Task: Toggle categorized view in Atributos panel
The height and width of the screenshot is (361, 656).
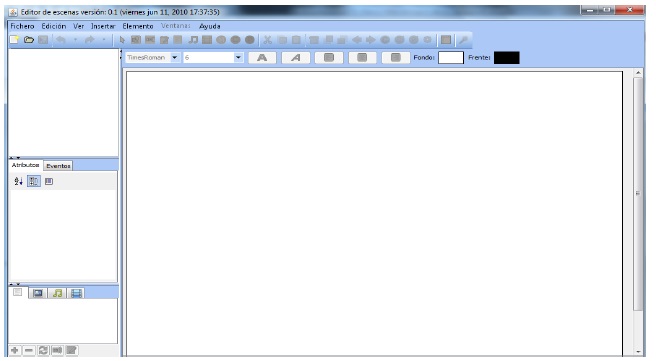Action: pyautogui.click(x=33, y=181)
